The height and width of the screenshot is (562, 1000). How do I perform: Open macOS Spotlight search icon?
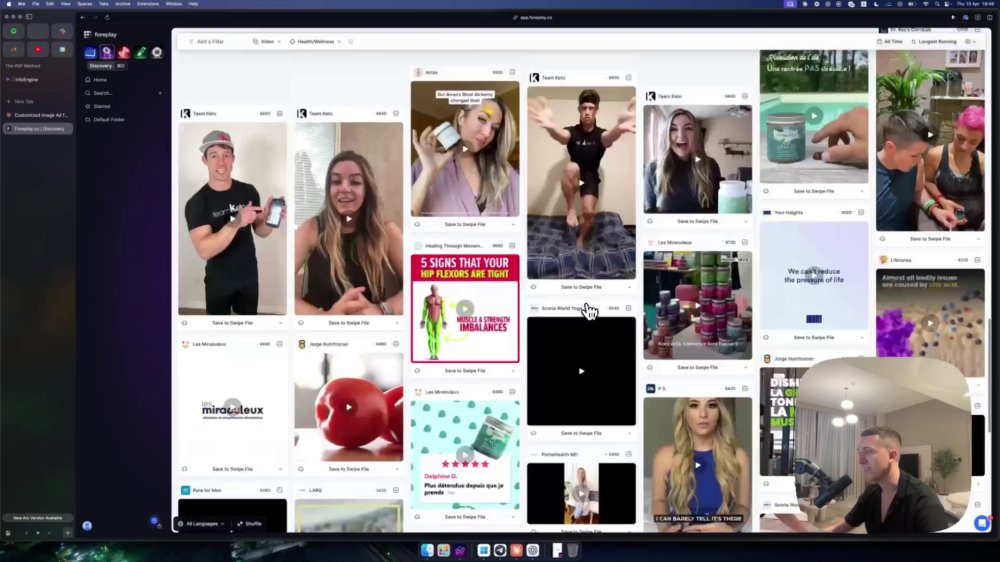(937, 4)
